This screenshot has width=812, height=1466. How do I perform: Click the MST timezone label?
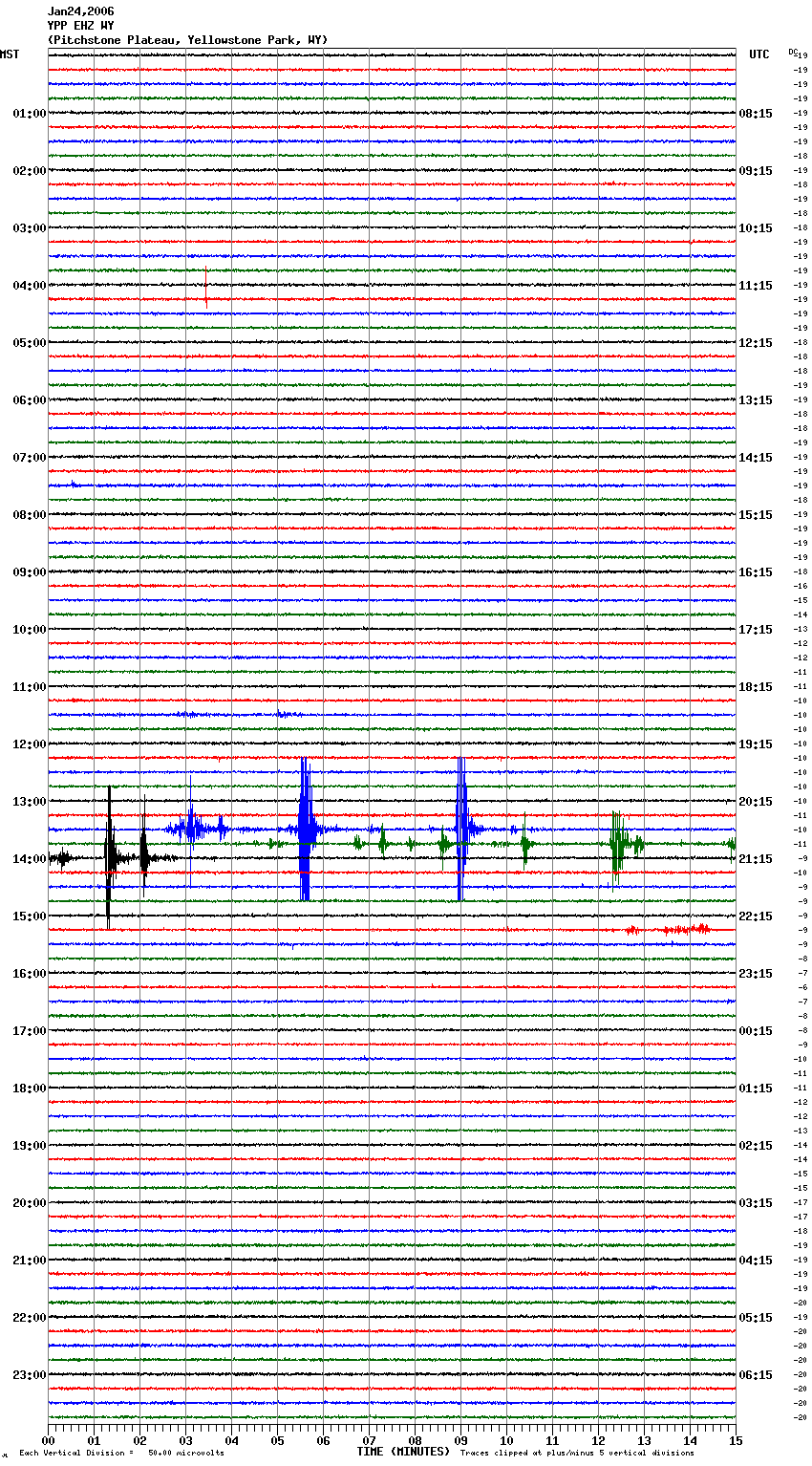(10, 54)
